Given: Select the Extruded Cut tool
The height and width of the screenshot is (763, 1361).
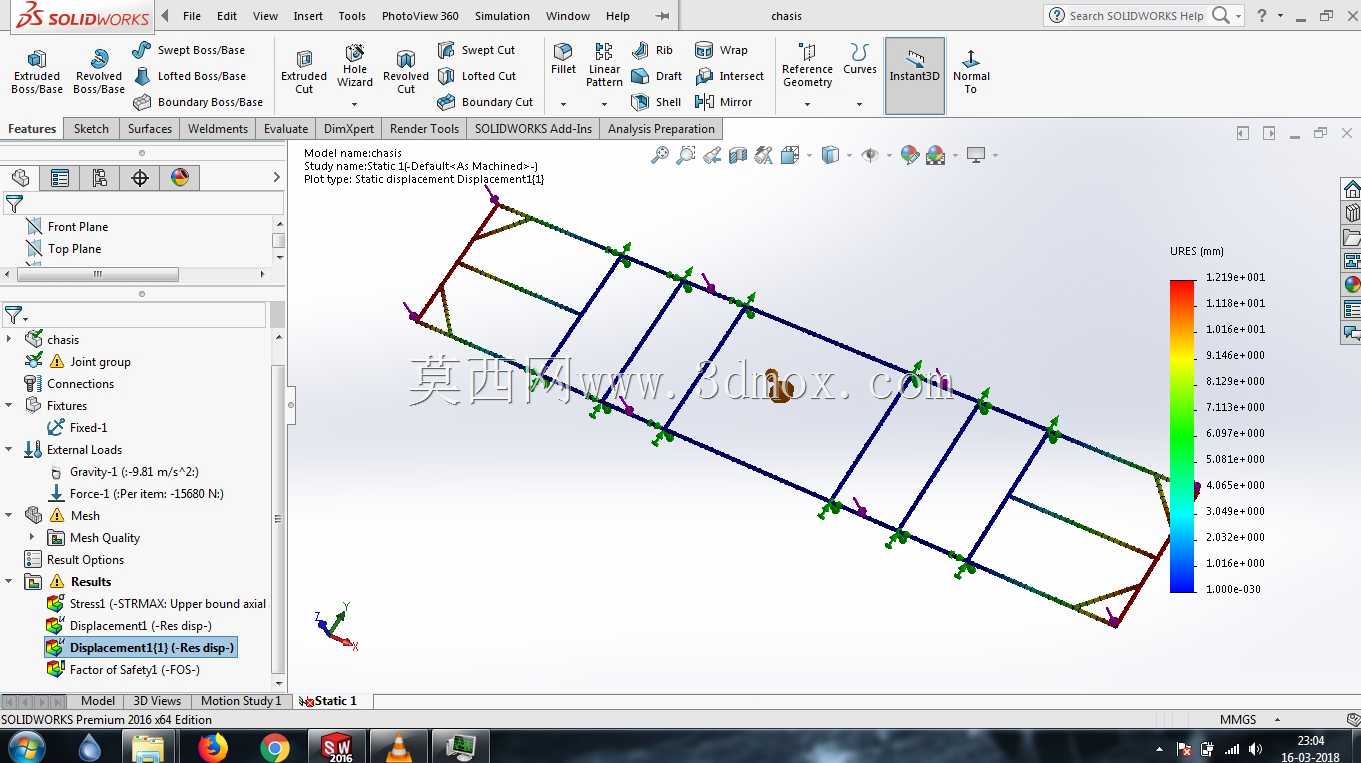Looking at the screenshot, I should (x=304, y=72).
